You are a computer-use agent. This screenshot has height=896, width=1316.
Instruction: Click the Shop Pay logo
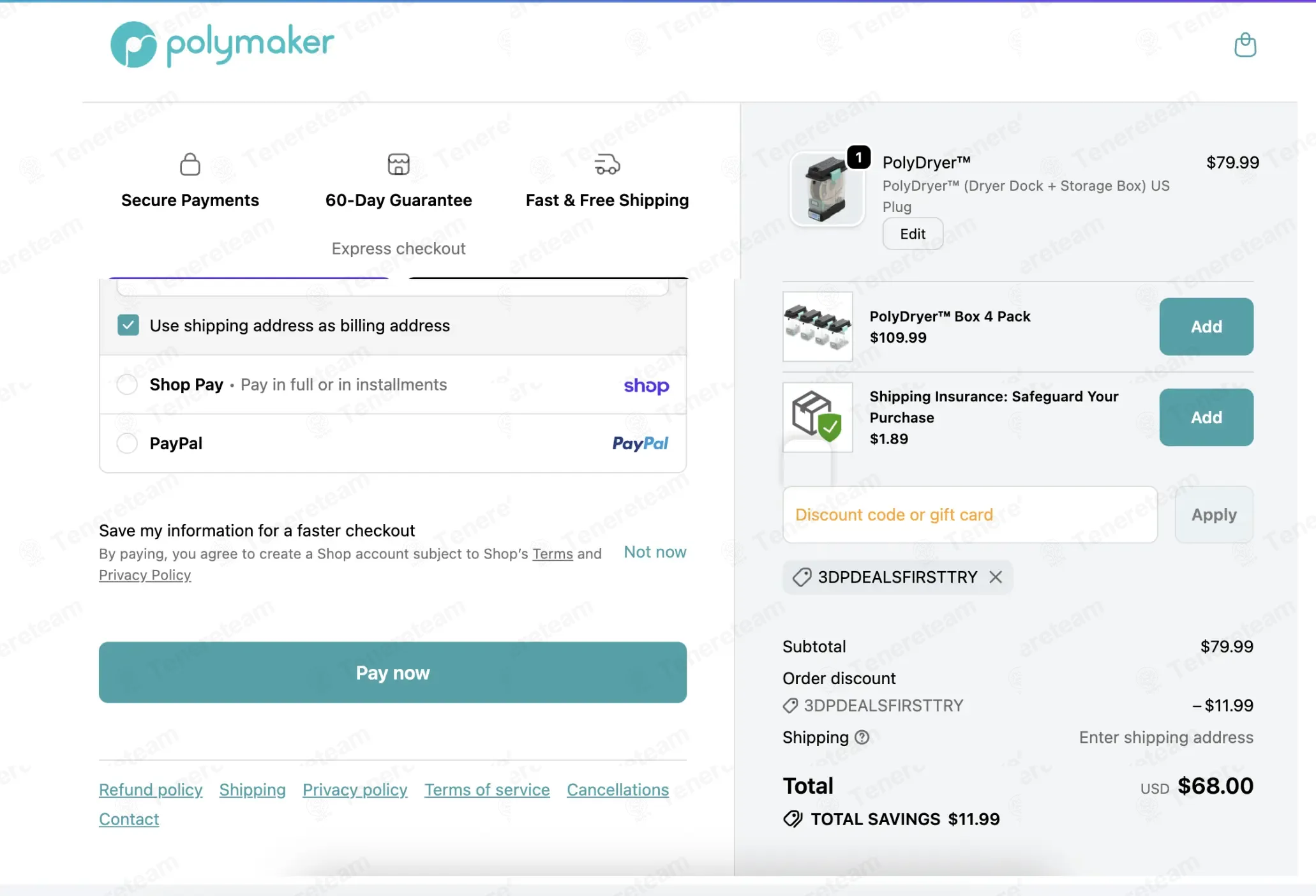(x=646, y=385)
